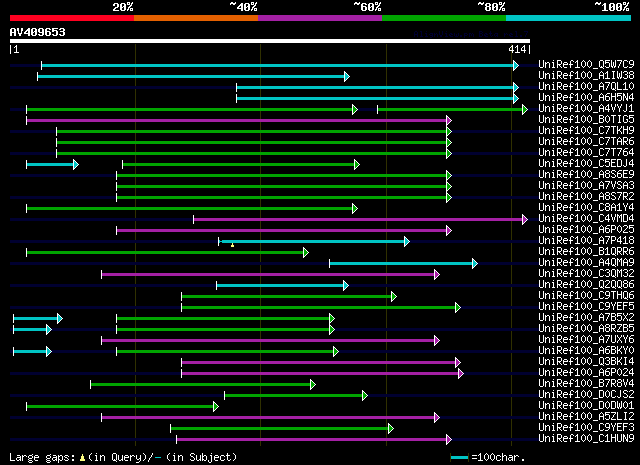This screenshot has height=465, width=640.
Task: Click the red 20% identity legend segment
Action: pyautogui.click(x=72, y=18)
